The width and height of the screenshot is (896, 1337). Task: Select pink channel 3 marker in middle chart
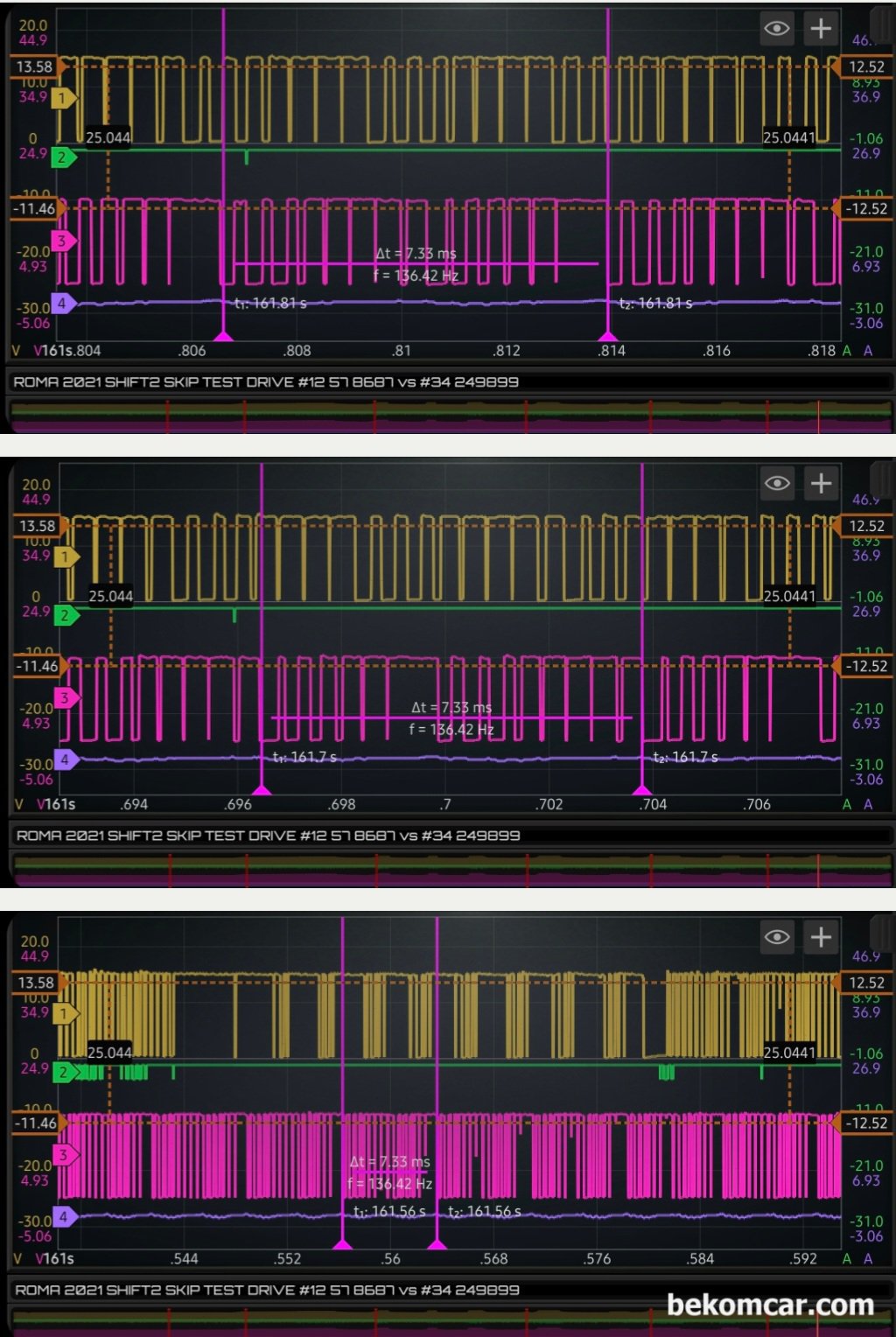pyautogui.click(x=66, y=697)
